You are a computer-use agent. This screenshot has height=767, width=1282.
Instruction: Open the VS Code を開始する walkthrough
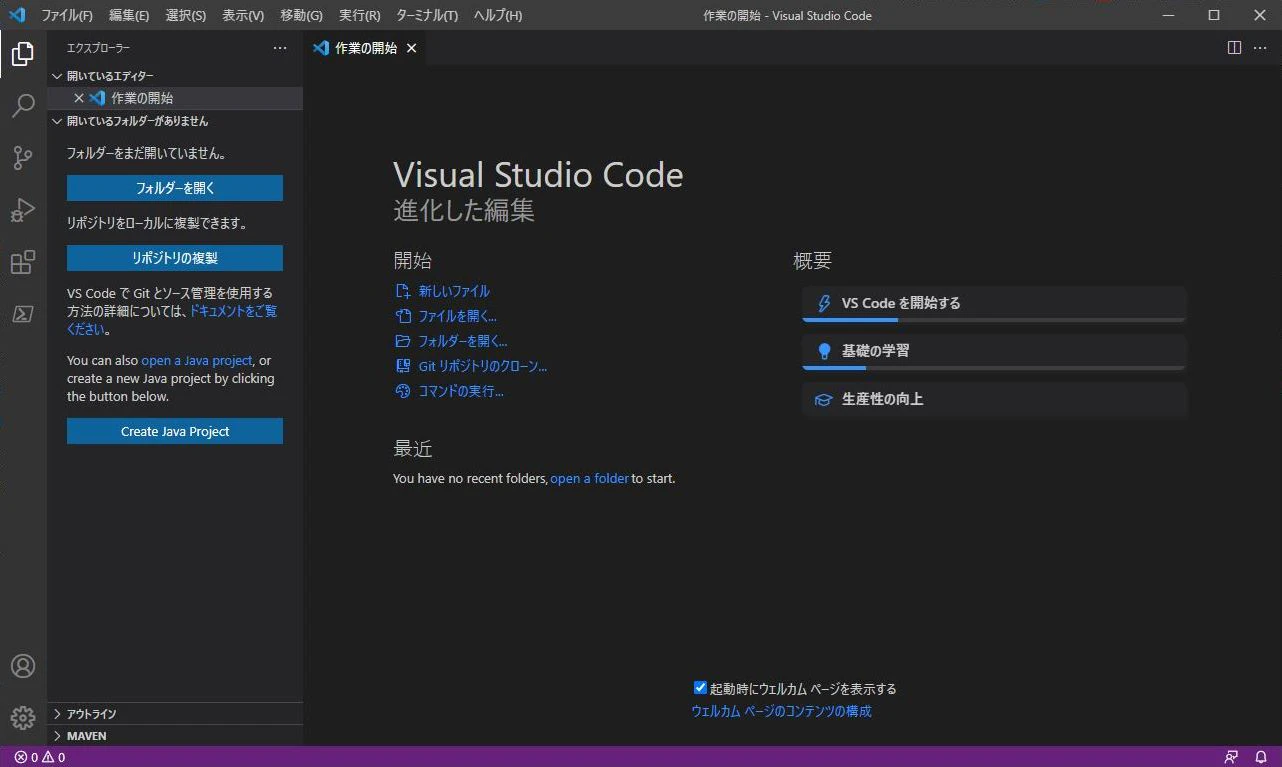(x=994, y=303)
